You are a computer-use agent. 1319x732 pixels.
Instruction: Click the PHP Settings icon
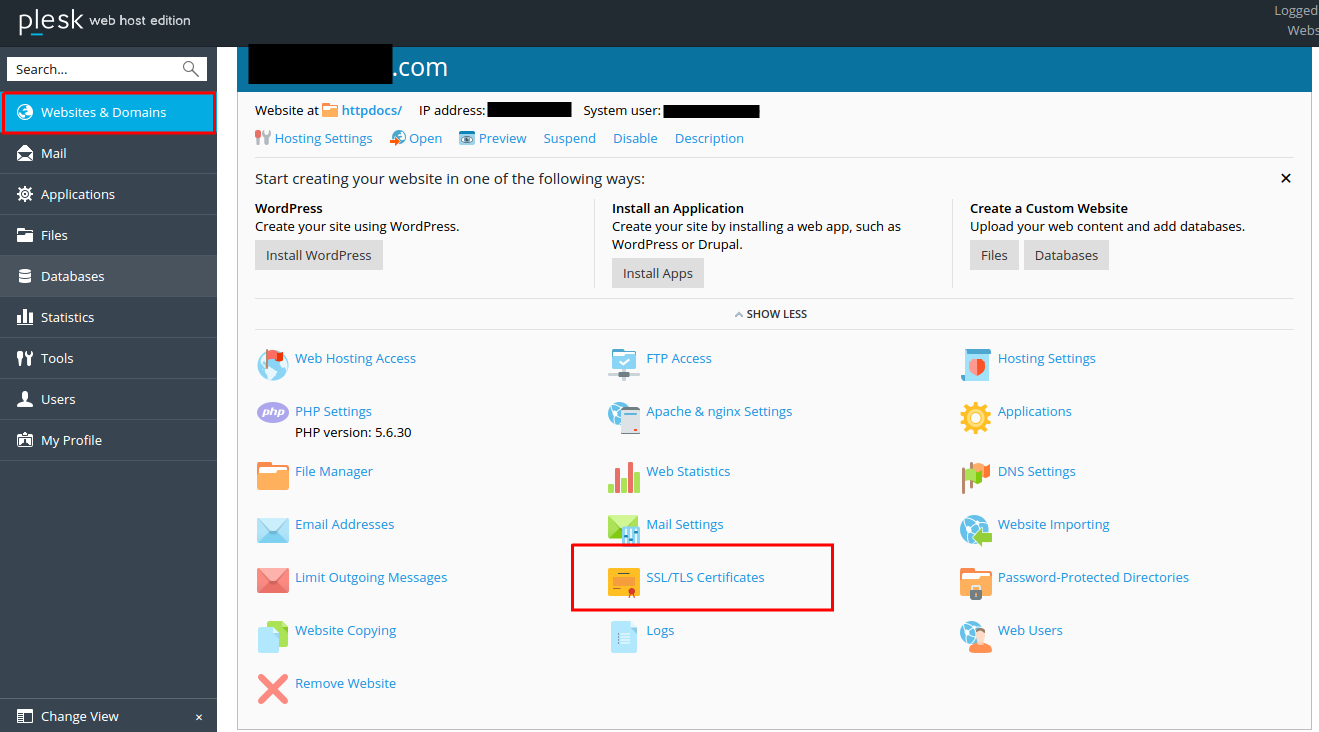(x=273, y=412)
